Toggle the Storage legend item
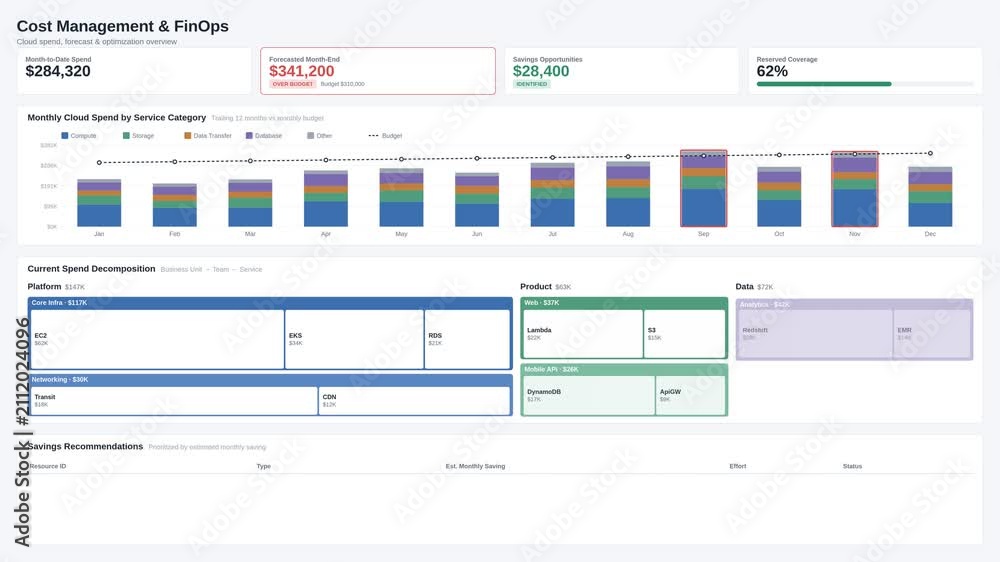 coord(138,136)
